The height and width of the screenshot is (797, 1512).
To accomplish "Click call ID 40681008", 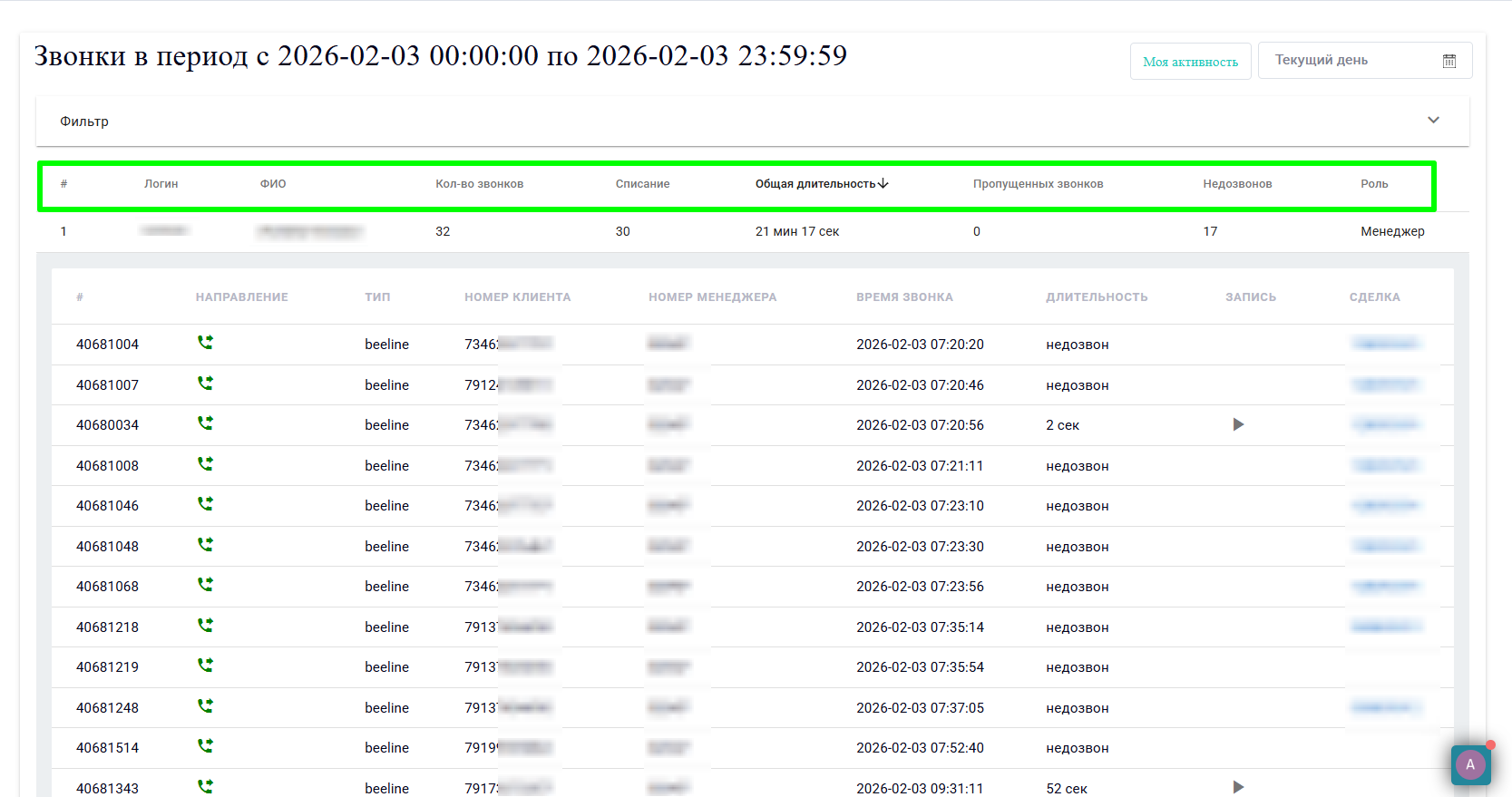I will click(x=108, y=466).
